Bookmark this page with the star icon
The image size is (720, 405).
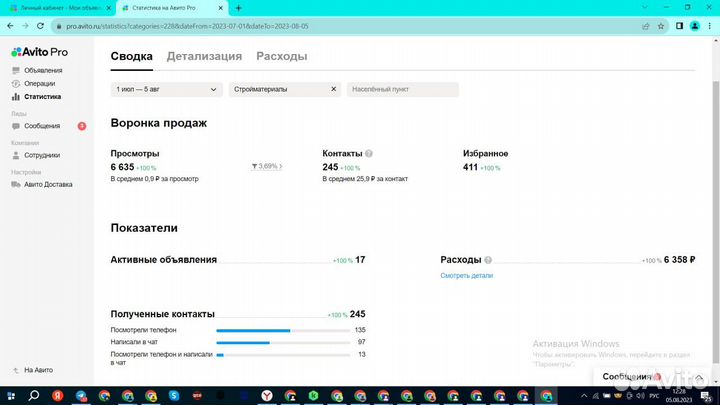coord(661,26)
